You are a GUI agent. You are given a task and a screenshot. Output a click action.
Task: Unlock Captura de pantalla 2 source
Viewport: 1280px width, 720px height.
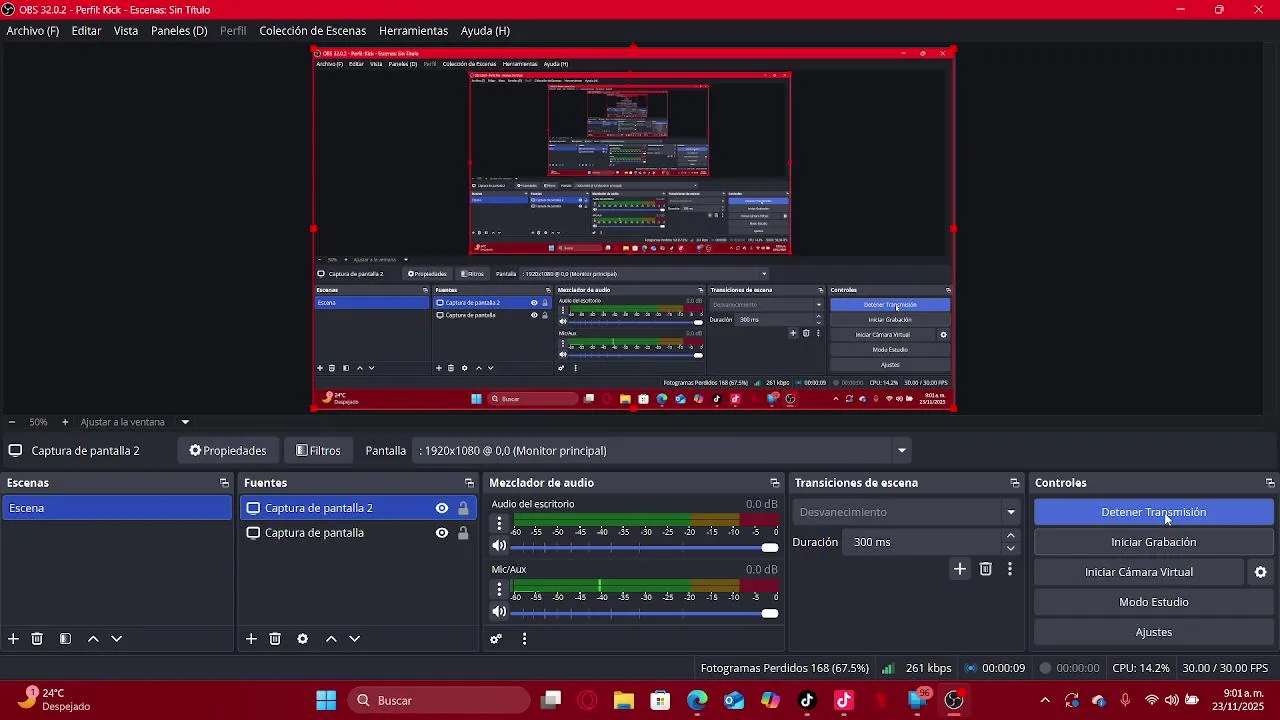click(x=463, y=508)
